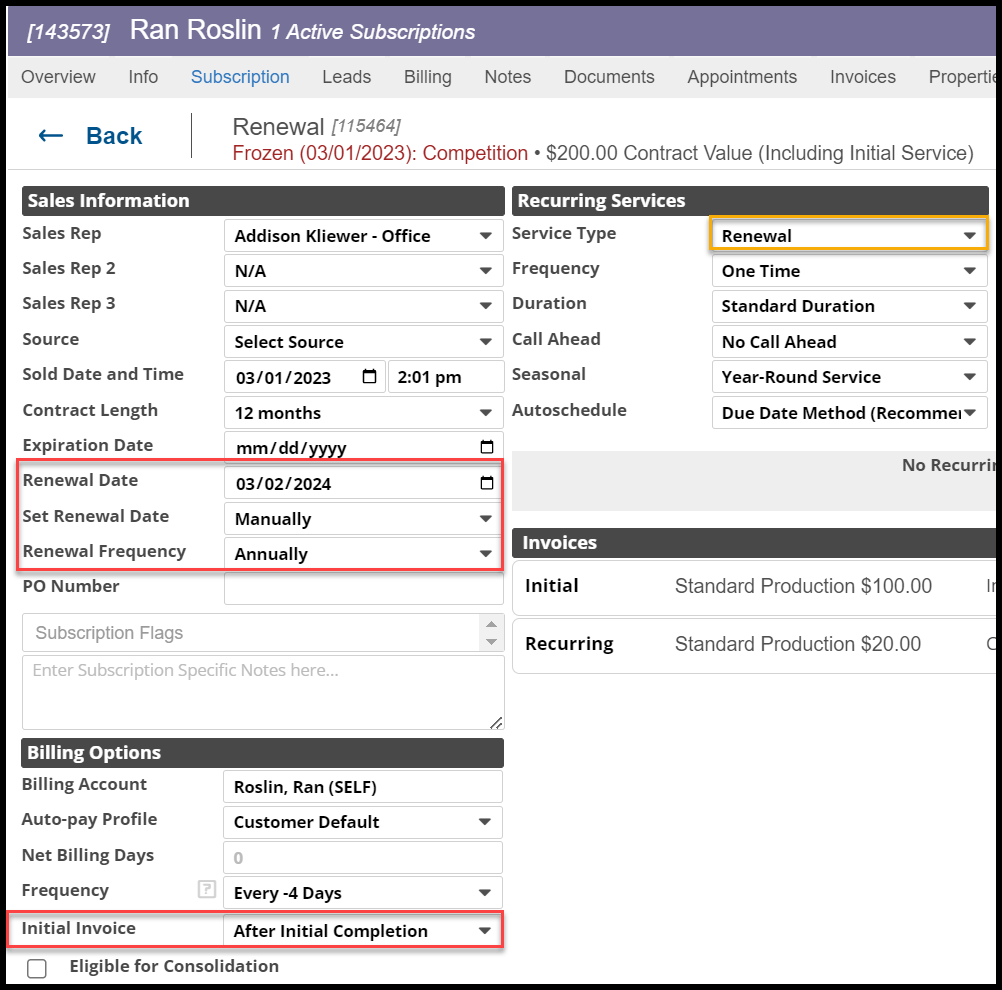Open calendar picker for Renewal Date
This screenshot has height=990, width=1002.
coord(487,483)
